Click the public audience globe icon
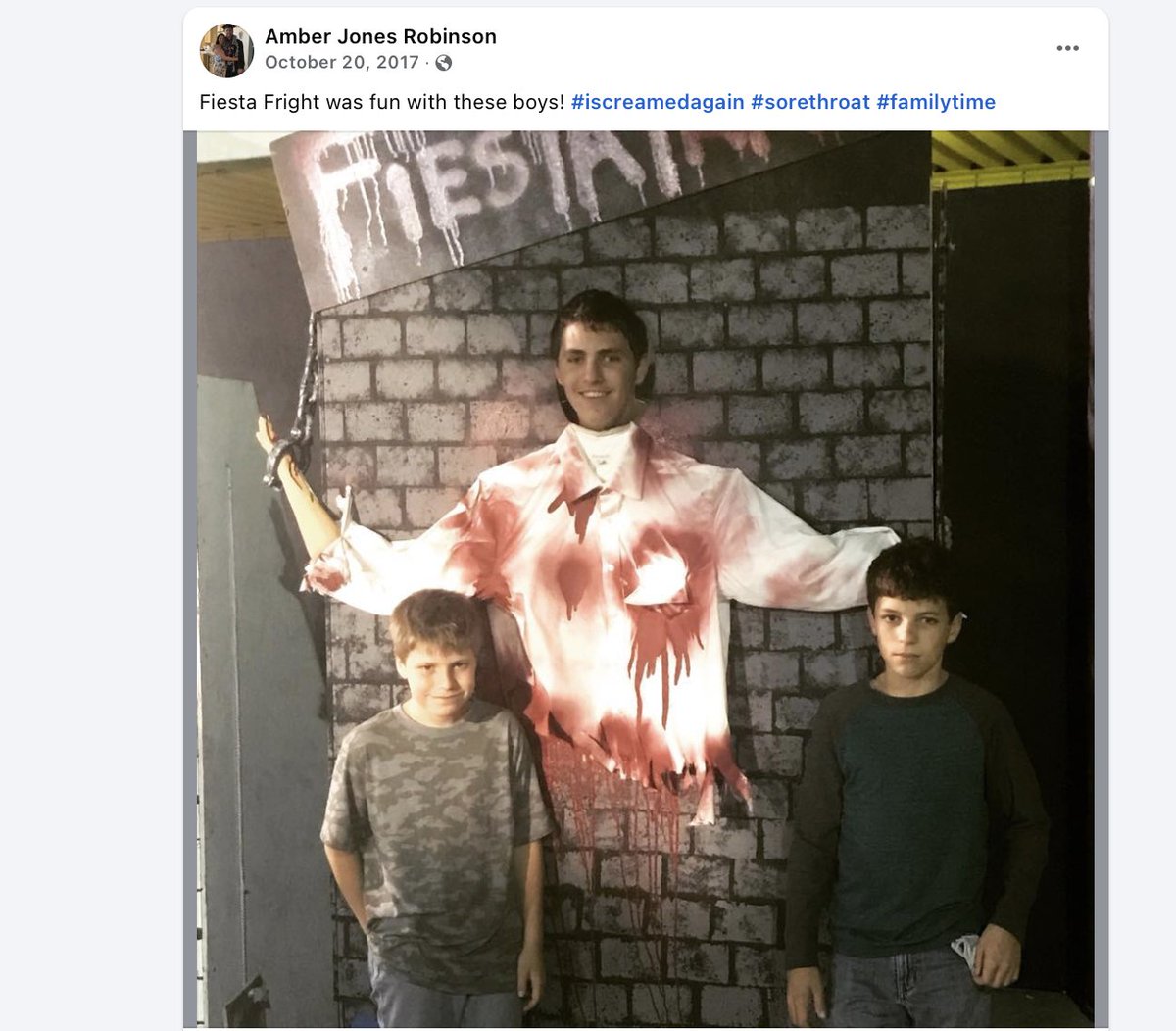The image size is (1176, 1031). click(x=444, y=63)
